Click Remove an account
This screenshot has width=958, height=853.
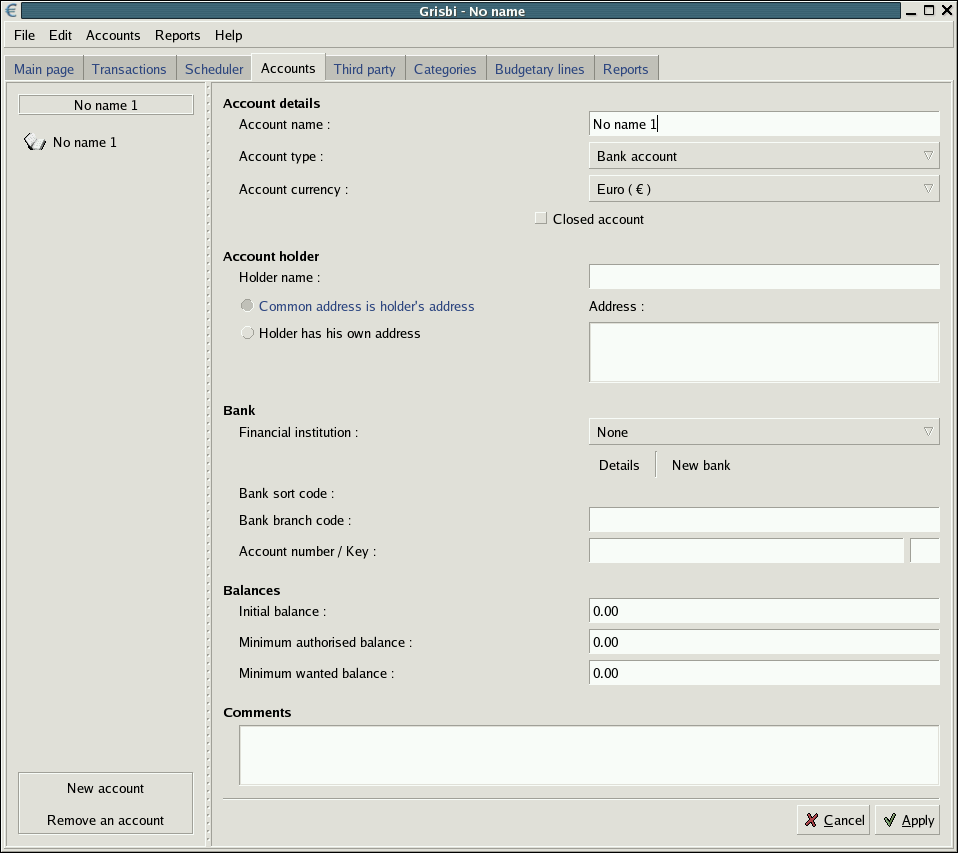(x=105, y=820)
